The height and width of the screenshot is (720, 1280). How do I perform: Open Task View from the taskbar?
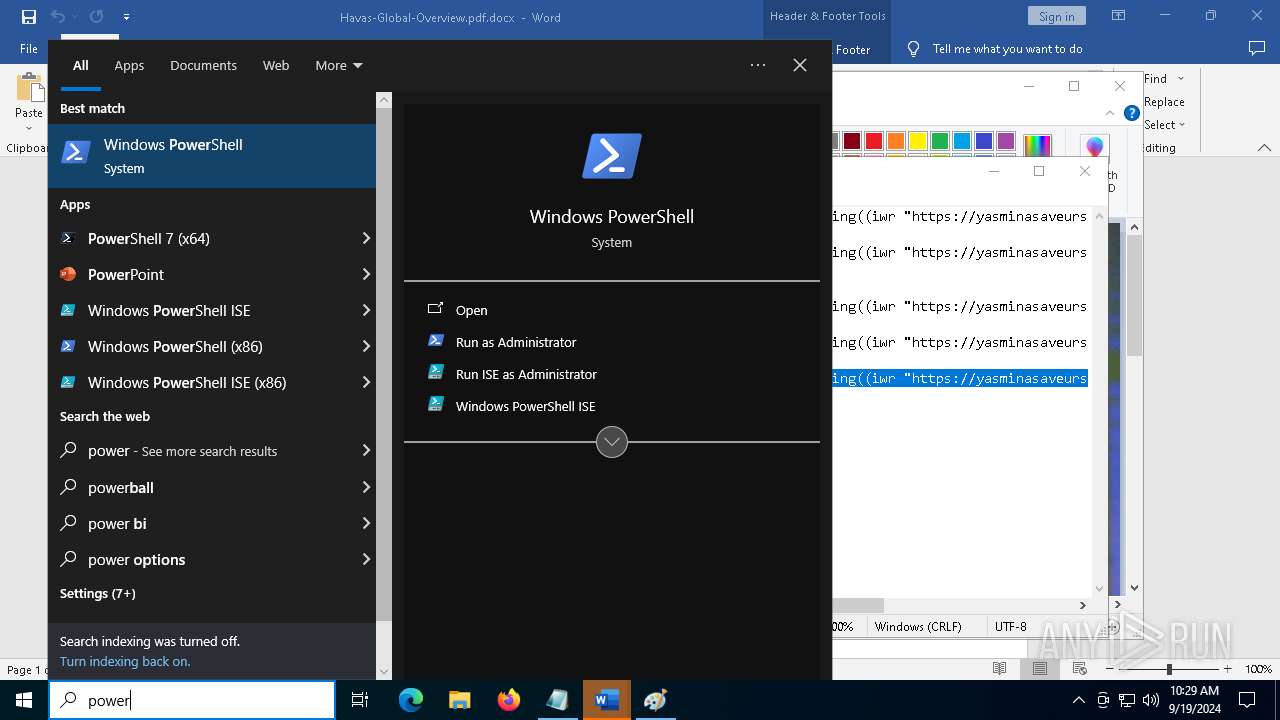coord(360,700)
